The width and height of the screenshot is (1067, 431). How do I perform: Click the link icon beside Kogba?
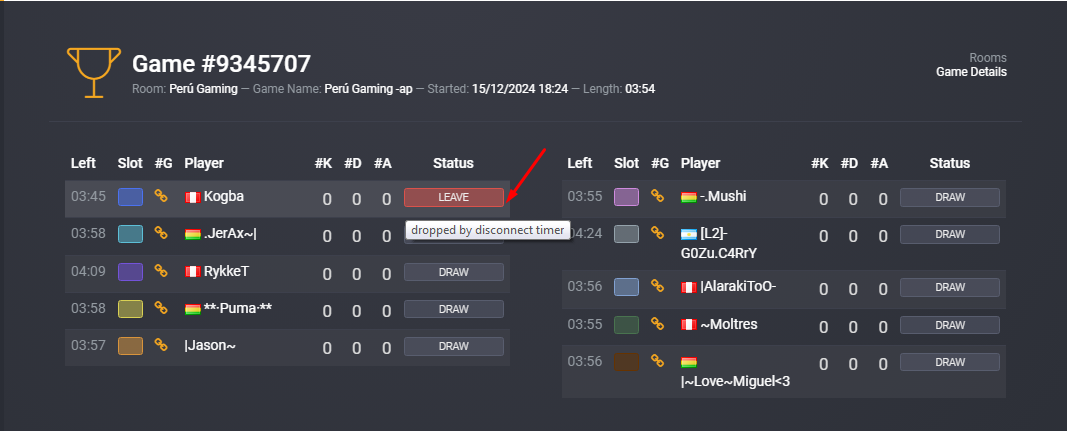[x=161, y=196]
